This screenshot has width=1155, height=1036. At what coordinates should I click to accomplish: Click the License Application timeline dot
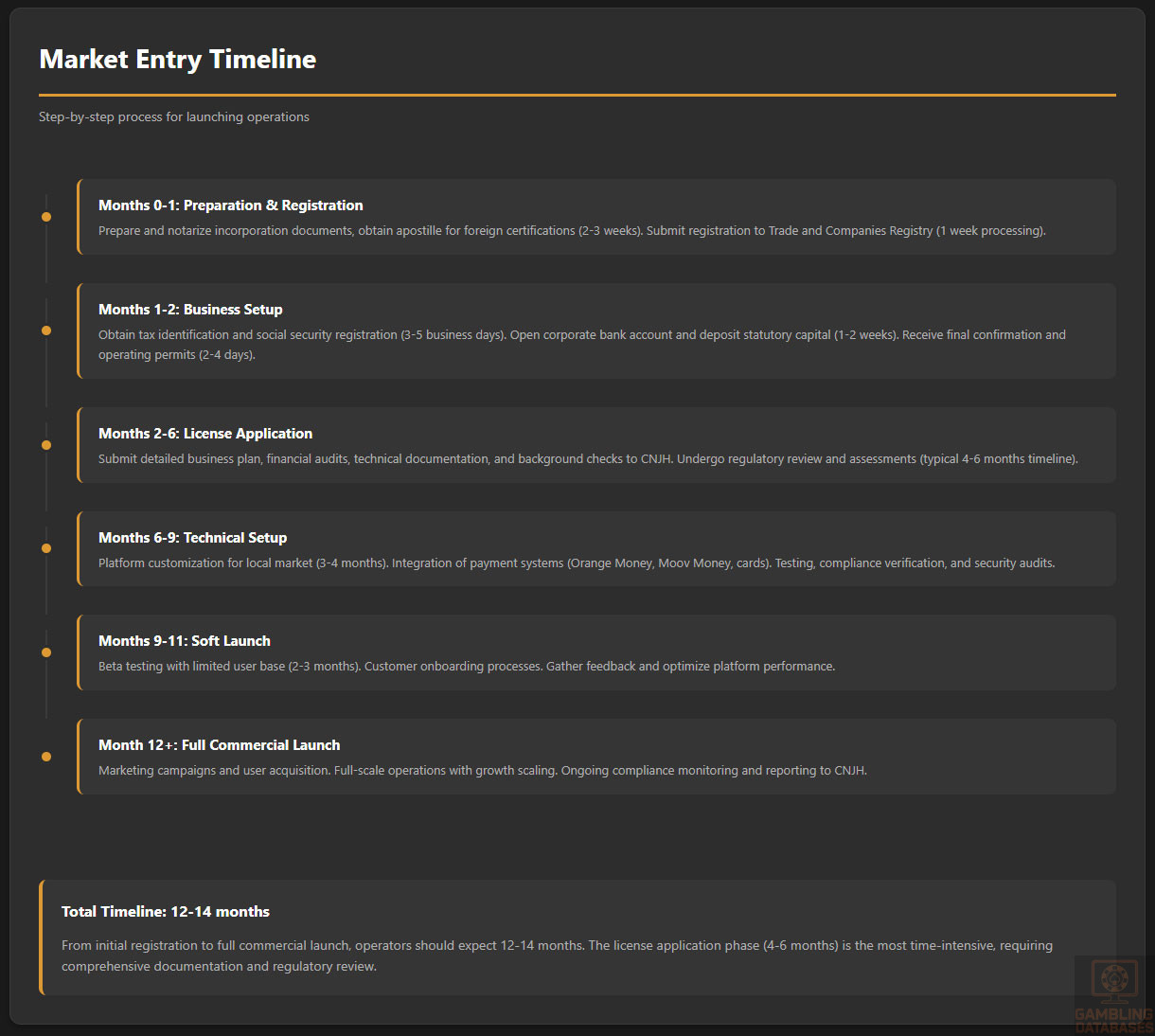[46, 445]
